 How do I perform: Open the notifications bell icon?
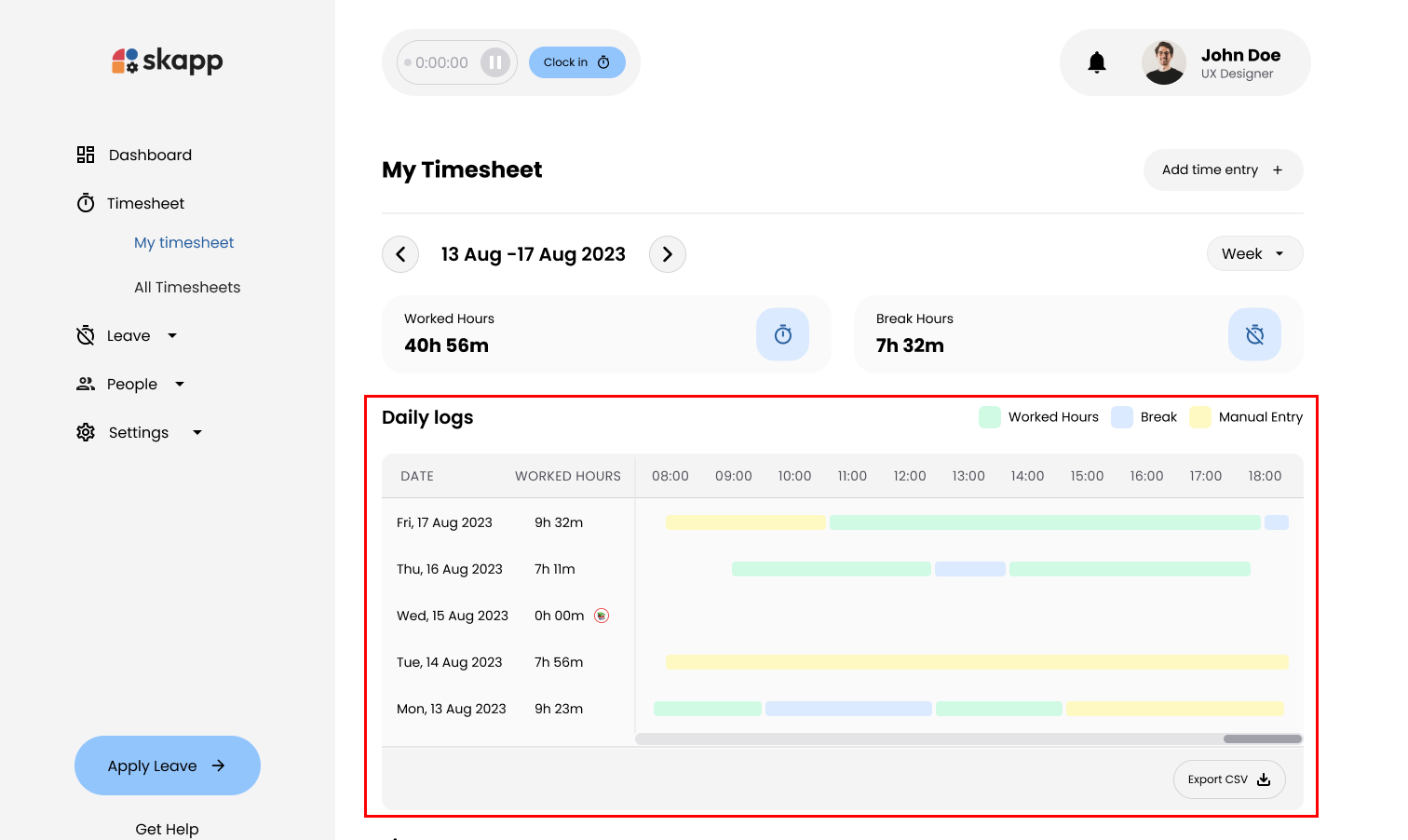1096,61
